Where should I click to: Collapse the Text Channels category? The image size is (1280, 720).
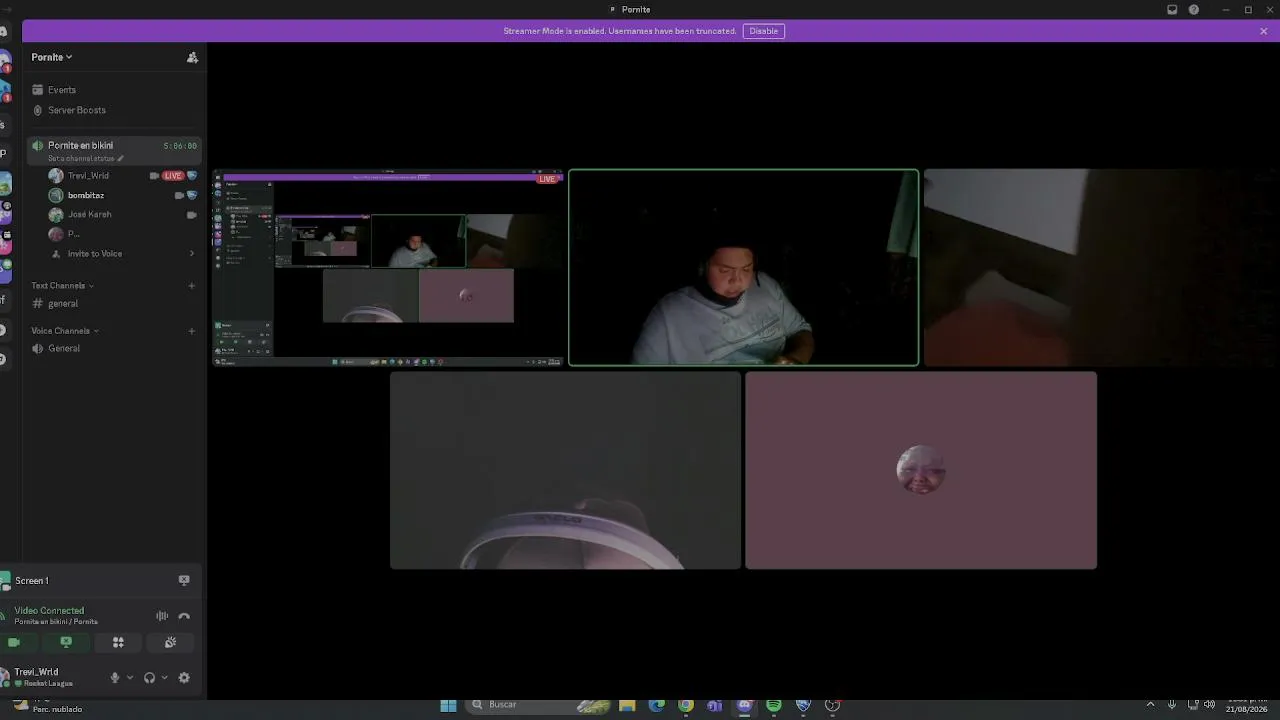(62, 286)
